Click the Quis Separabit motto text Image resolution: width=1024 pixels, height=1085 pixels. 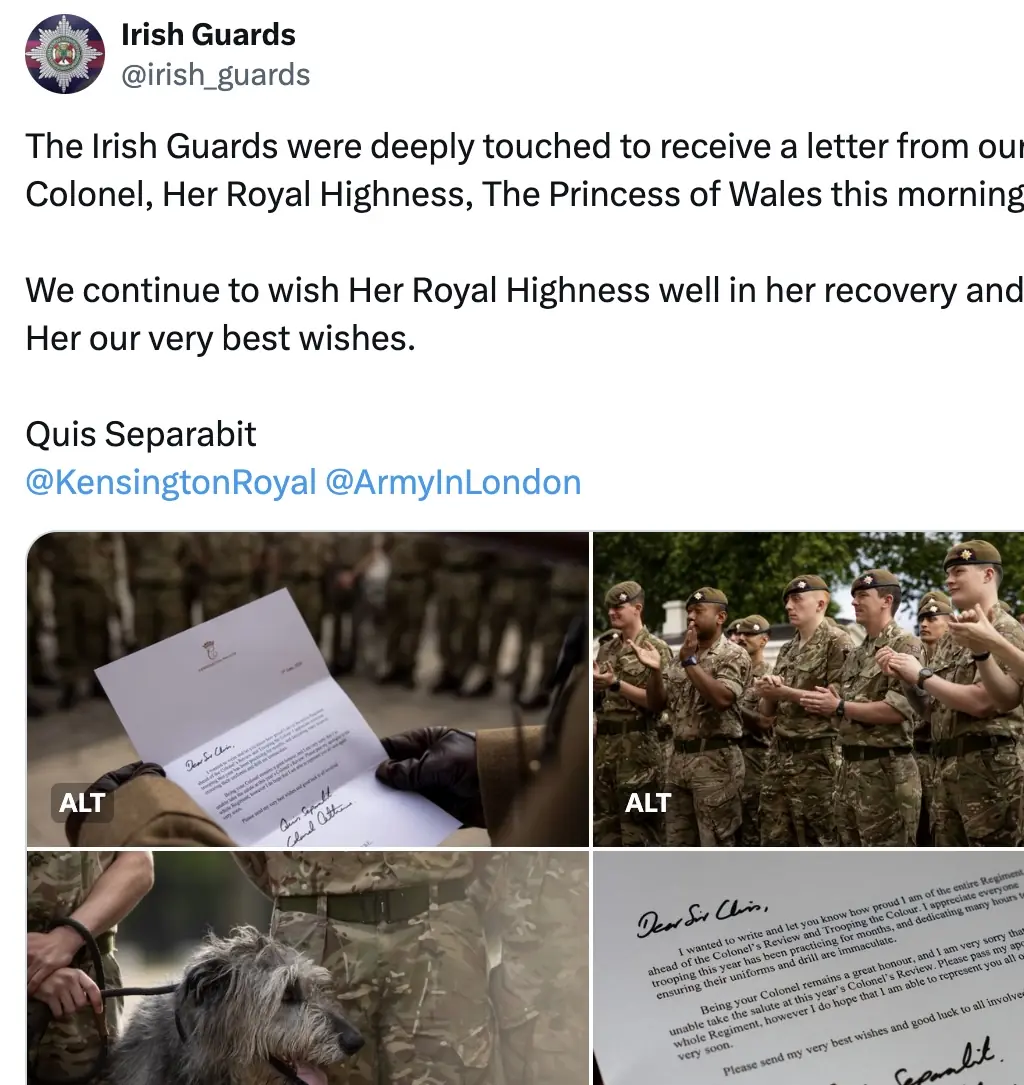140,435
